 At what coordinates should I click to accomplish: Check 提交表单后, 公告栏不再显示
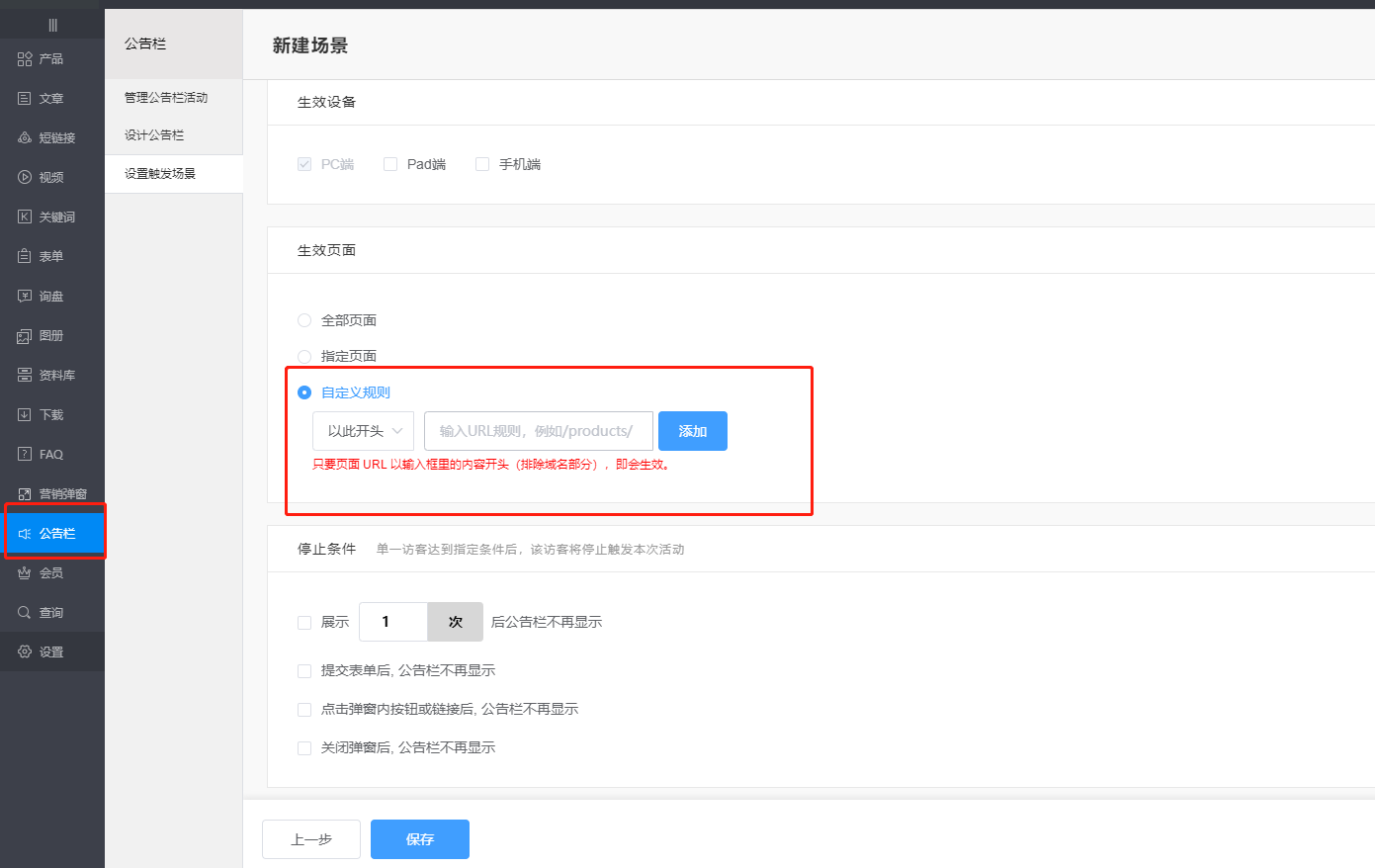coord(304,670)
